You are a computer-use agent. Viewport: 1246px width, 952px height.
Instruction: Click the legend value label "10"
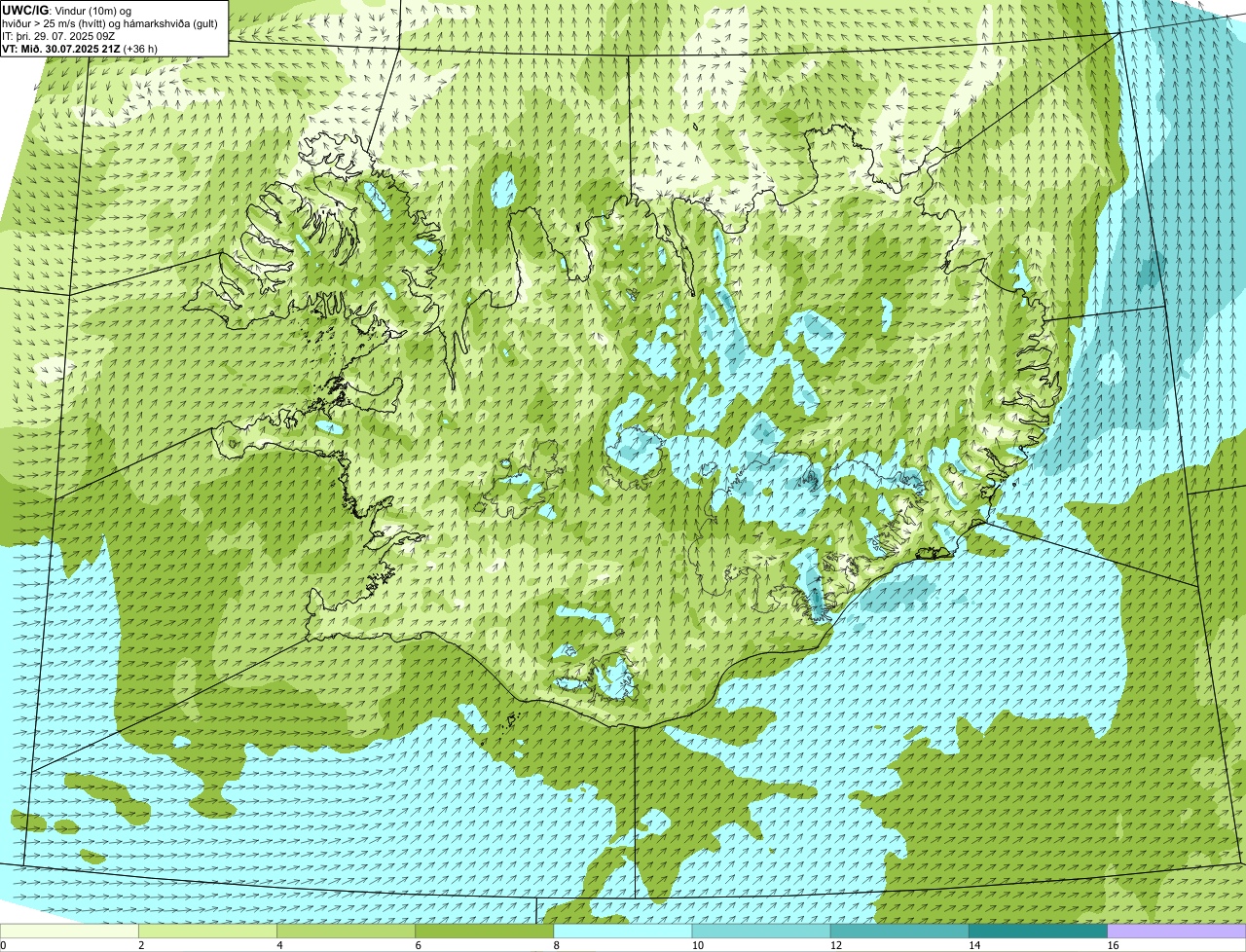[x=697, y=945]
